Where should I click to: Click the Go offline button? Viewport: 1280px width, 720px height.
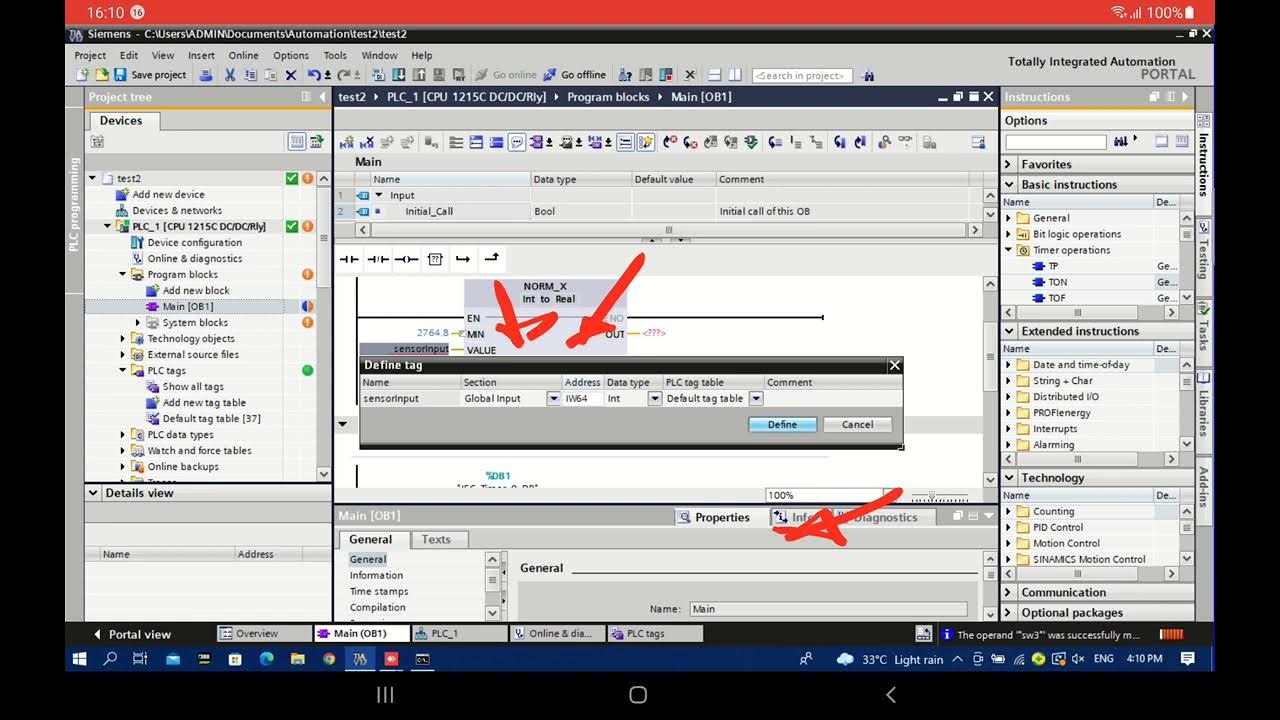tap(576, 75)
